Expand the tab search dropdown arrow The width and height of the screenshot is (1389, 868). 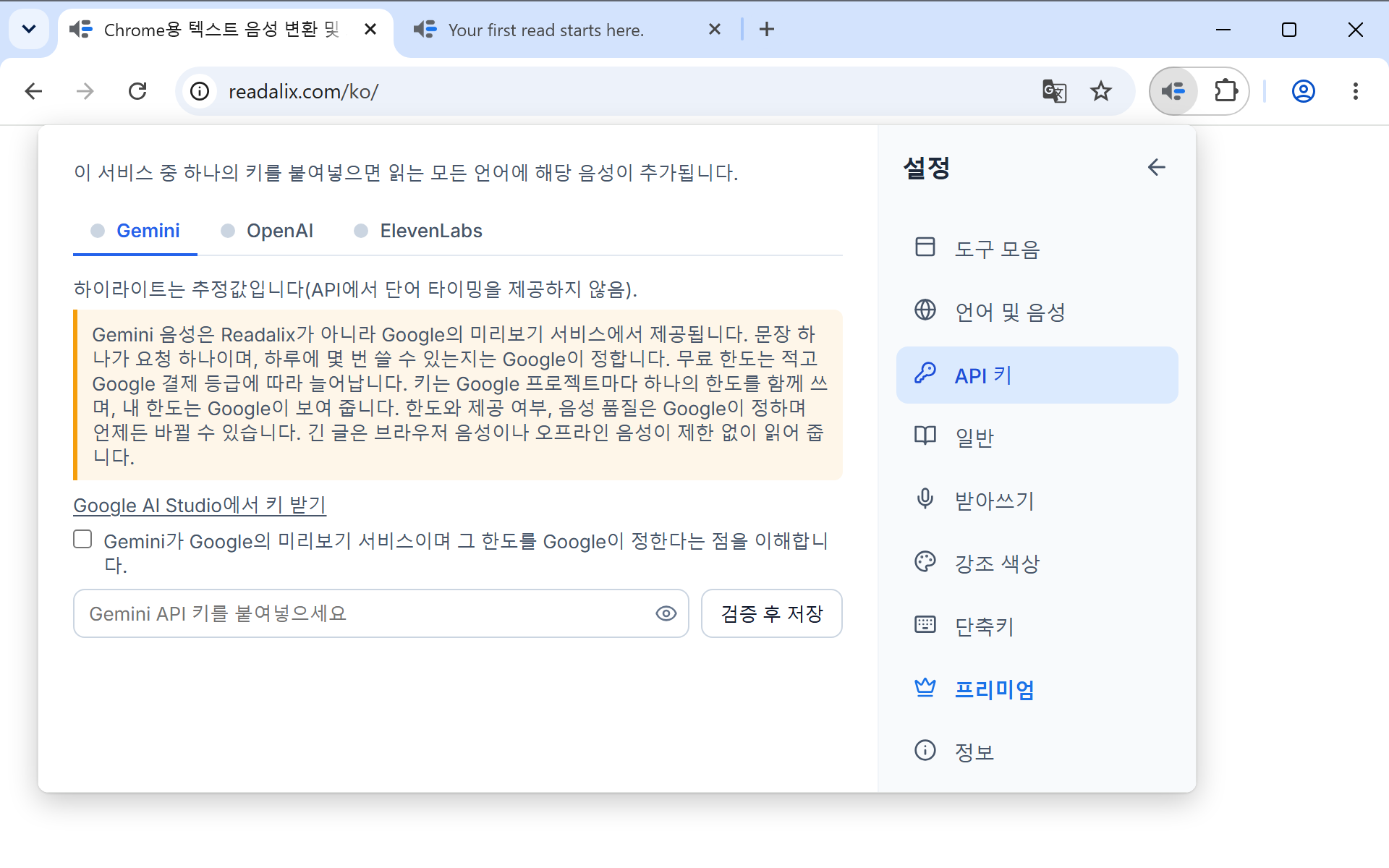point(29,29)
